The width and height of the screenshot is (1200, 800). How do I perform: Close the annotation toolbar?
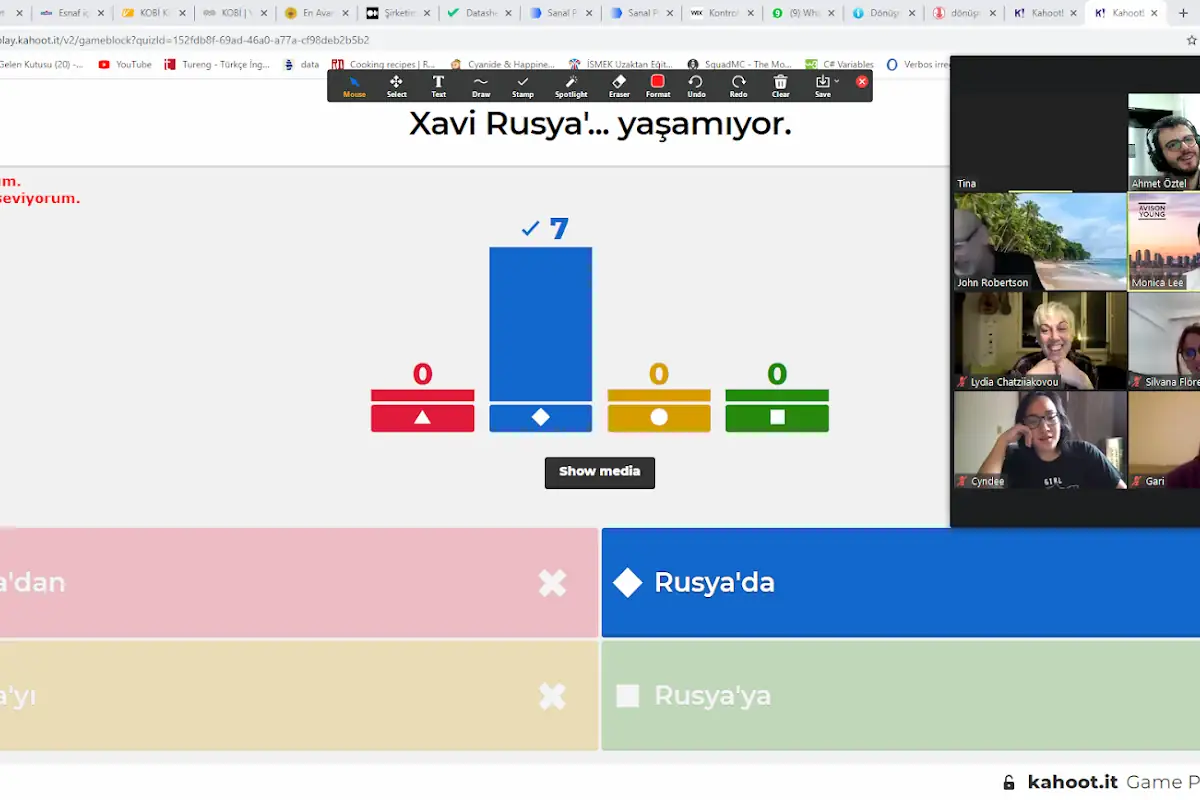862,82
